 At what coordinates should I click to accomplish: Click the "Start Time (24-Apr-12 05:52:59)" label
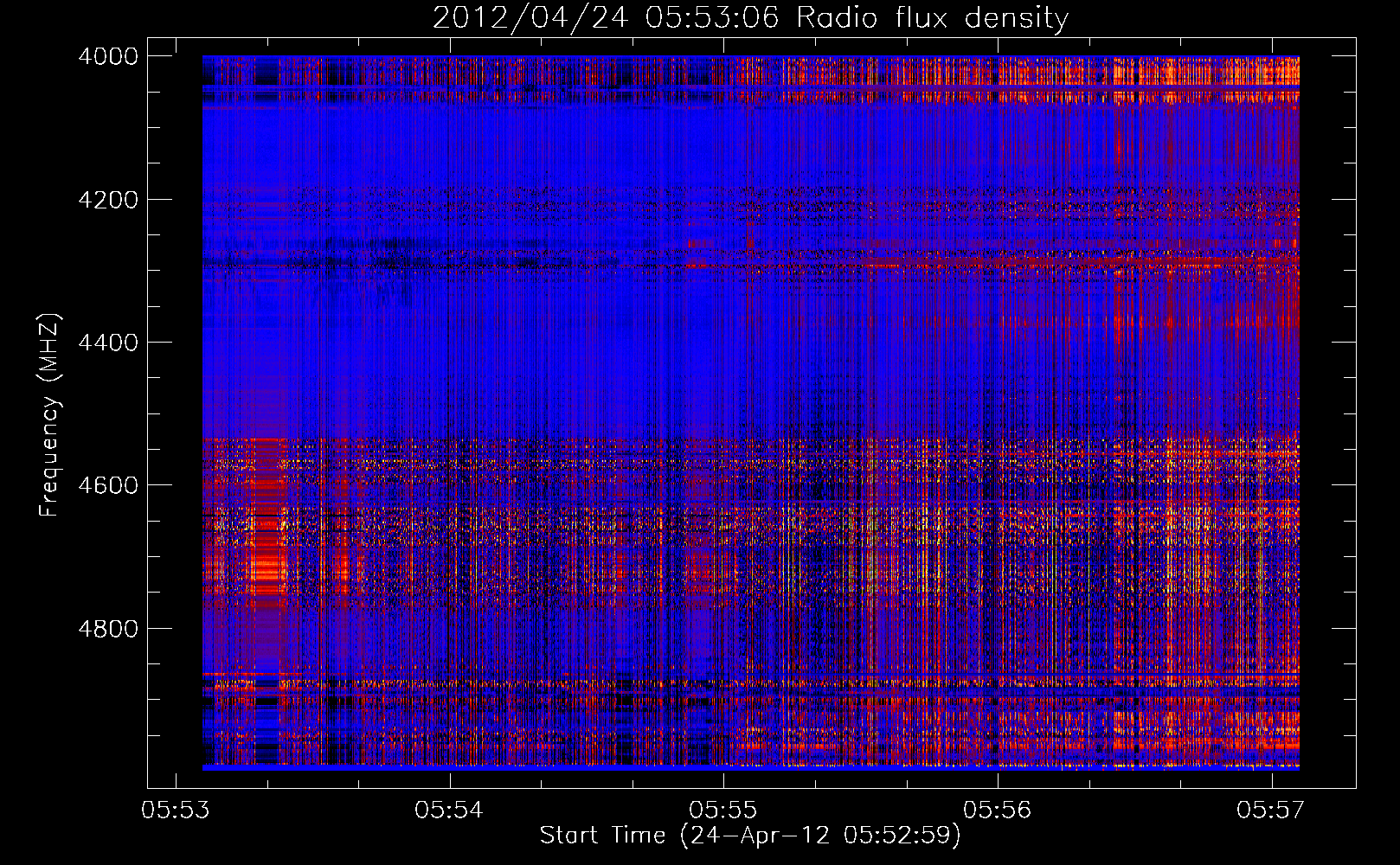point(750,836)
